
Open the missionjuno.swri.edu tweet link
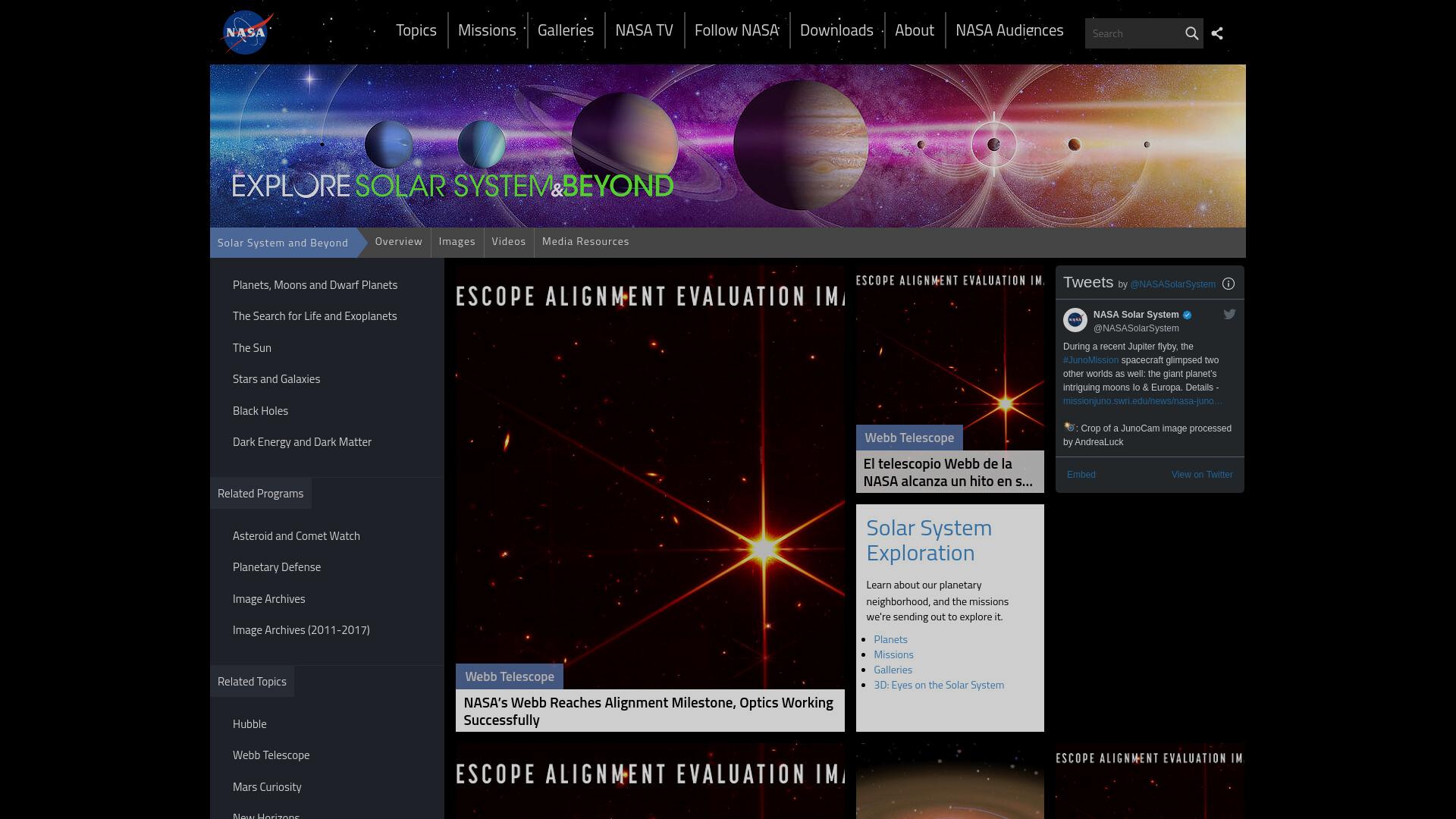[1143, 401]
